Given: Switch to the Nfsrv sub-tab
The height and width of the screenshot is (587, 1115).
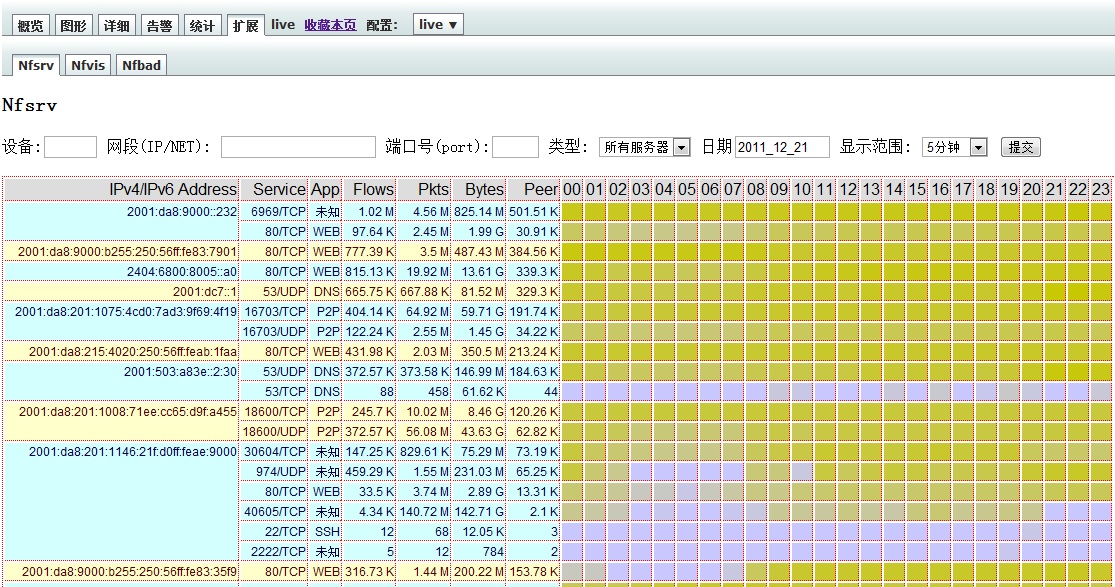Looking at the screenshot, I should tap(36, 65).
